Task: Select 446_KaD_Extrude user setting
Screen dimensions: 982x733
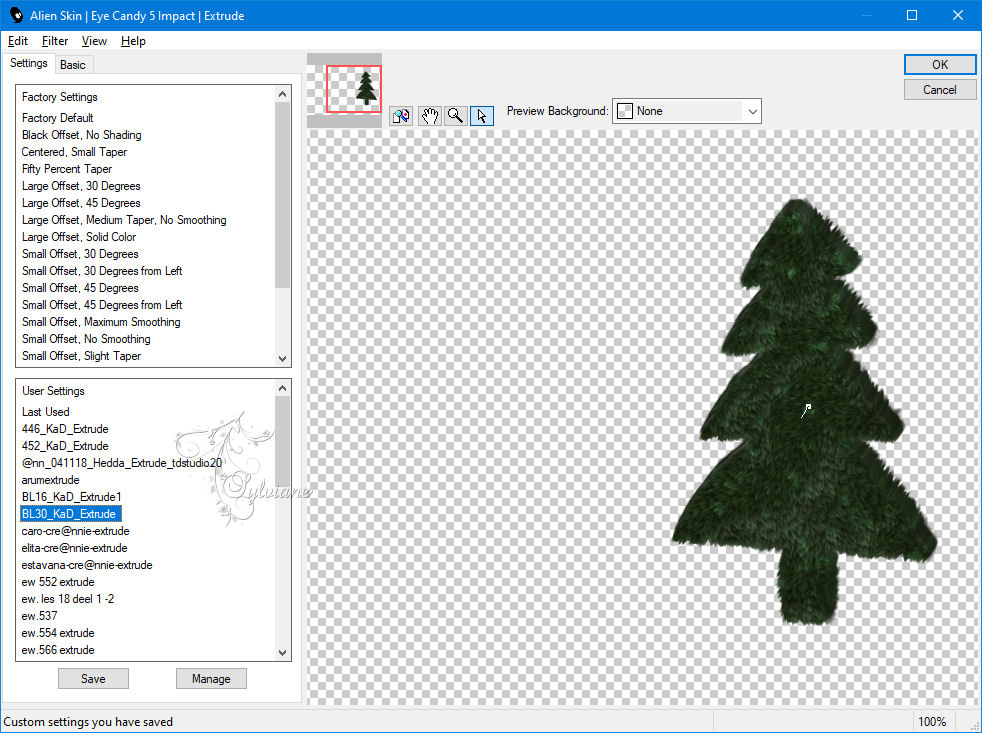Action: pos(65,429)
